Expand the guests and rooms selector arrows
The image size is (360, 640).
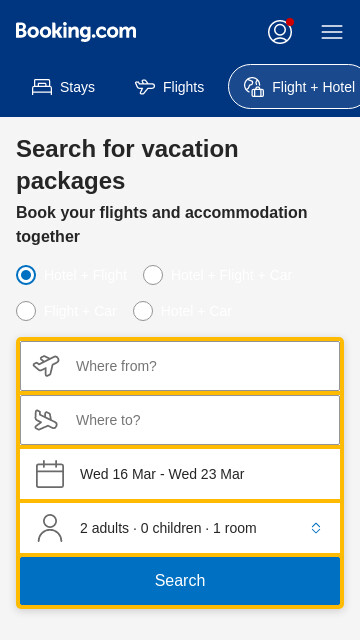point(316,528)
